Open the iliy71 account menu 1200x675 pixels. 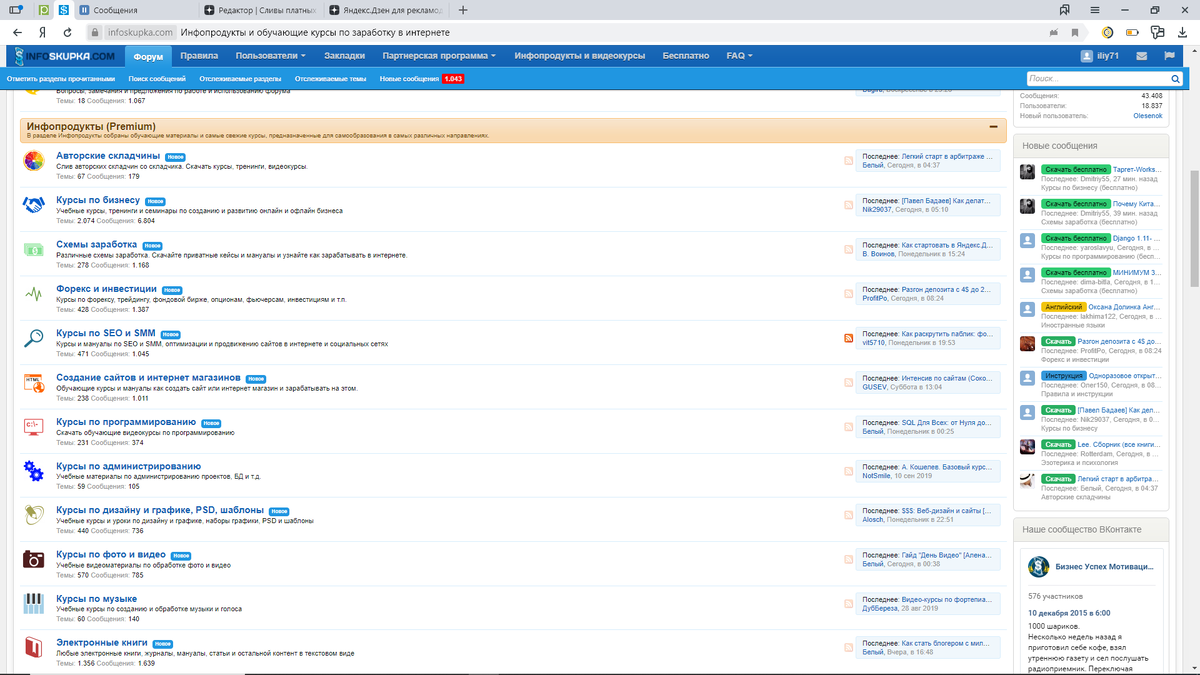(x=1102, y=56)
